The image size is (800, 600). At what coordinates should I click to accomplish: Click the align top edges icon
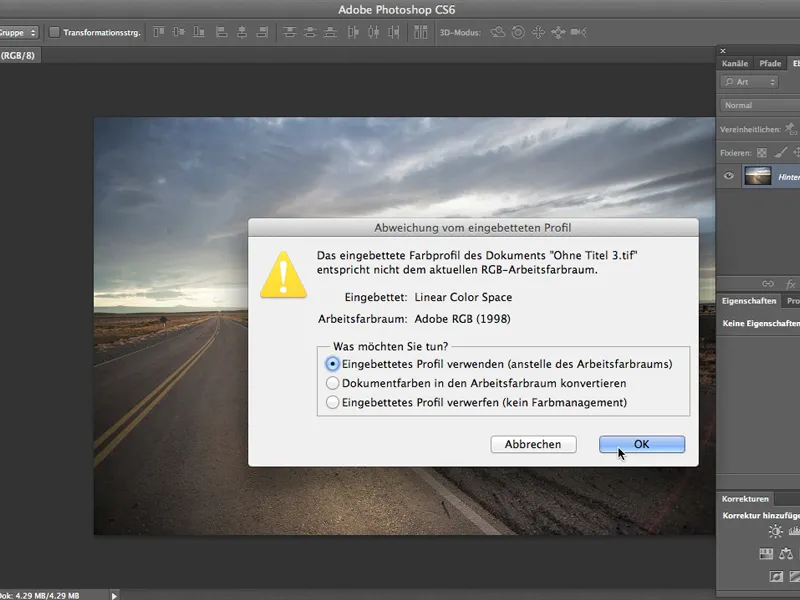tap(159, 32)
